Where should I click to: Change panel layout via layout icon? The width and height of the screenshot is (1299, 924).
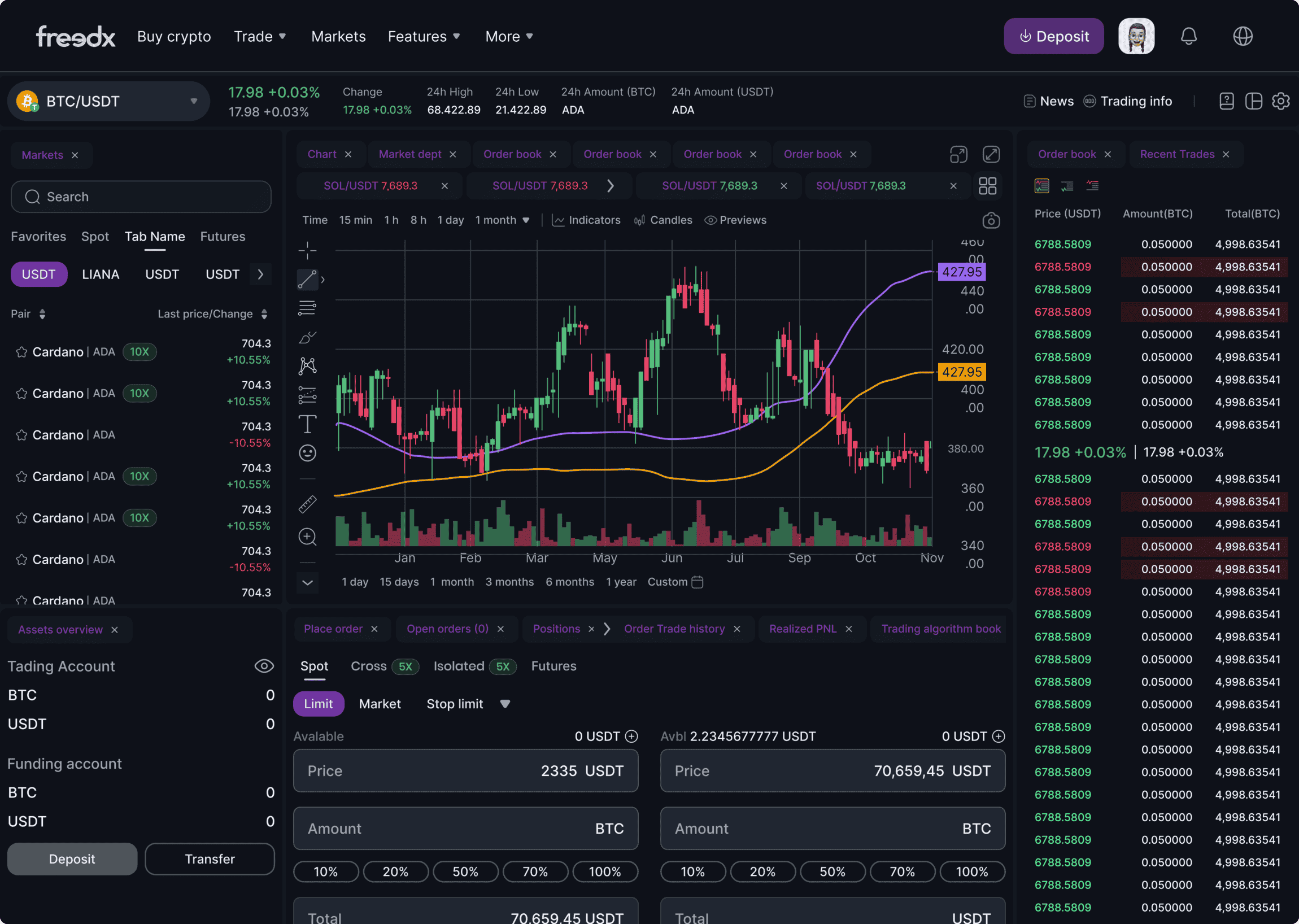coord(1253,101)
